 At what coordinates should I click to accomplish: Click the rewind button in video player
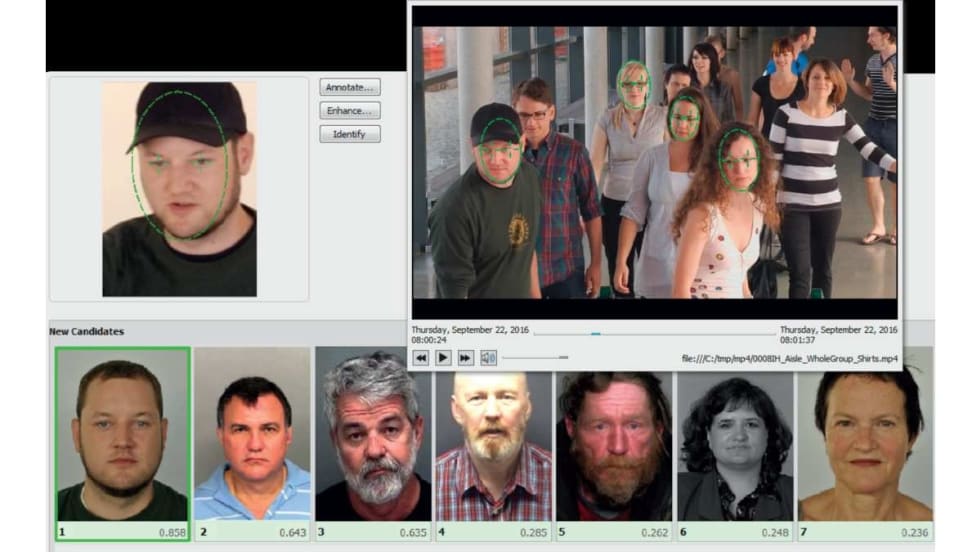click(421, 358)
